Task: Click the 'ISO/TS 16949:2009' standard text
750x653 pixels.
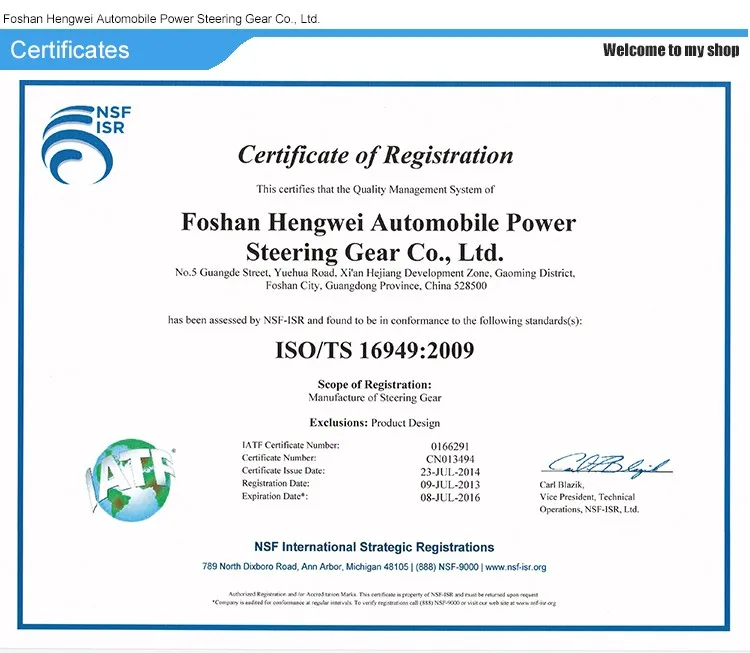Action: [x=375, y=350]
